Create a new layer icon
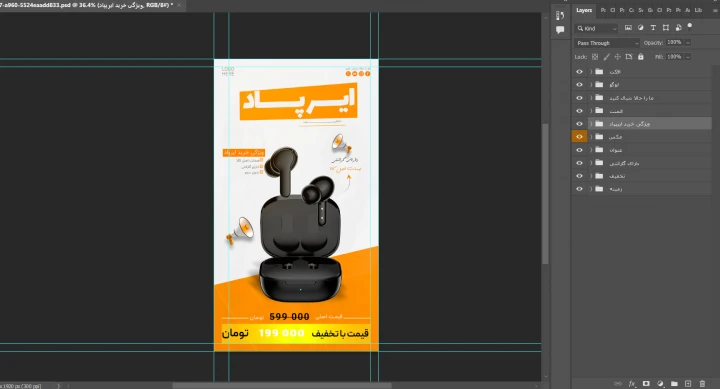Screen dimensions: 720x389 688,383
